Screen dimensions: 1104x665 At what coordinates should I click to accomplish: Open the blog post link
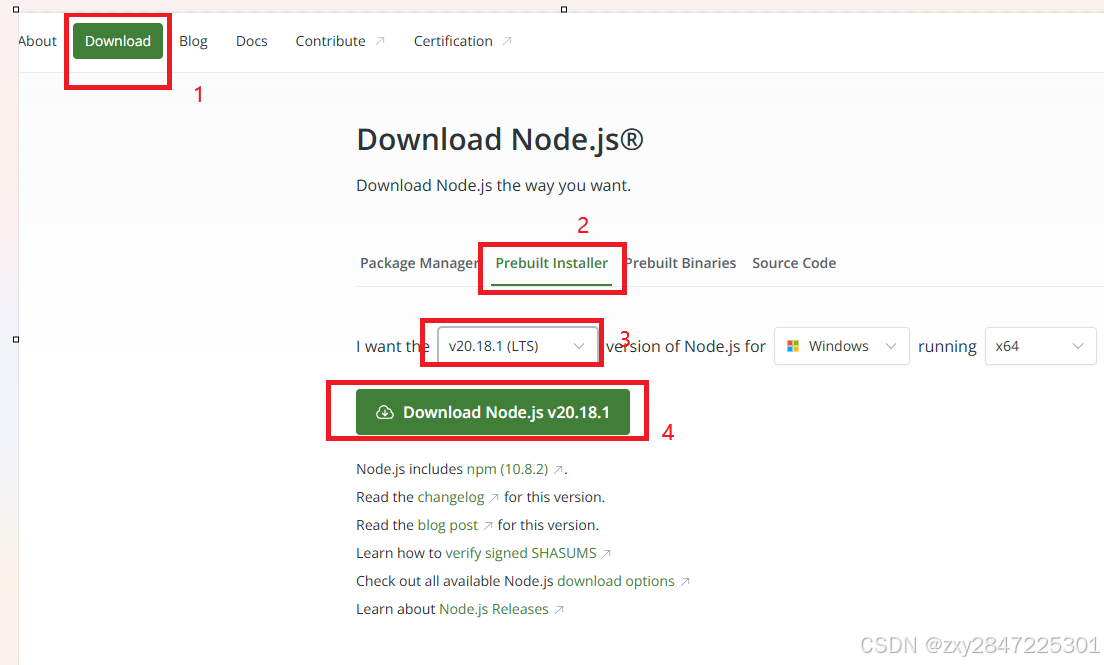448,526
